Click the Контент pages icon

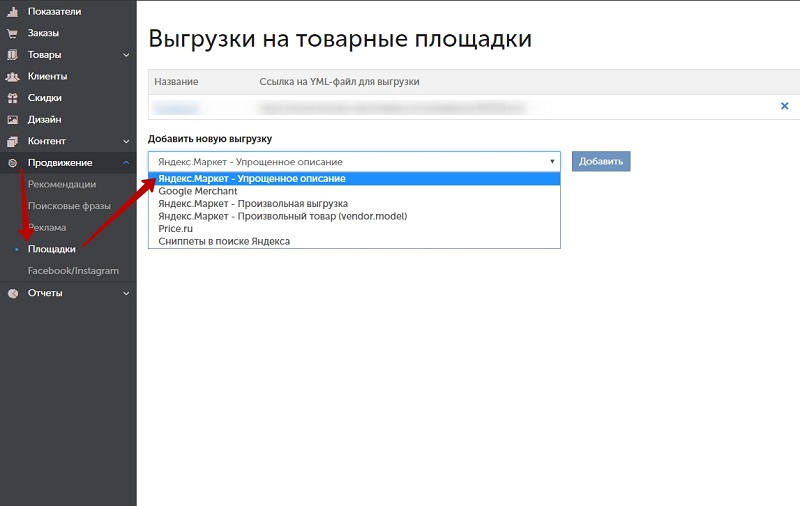pyautogui.click(x=13, y=141)
